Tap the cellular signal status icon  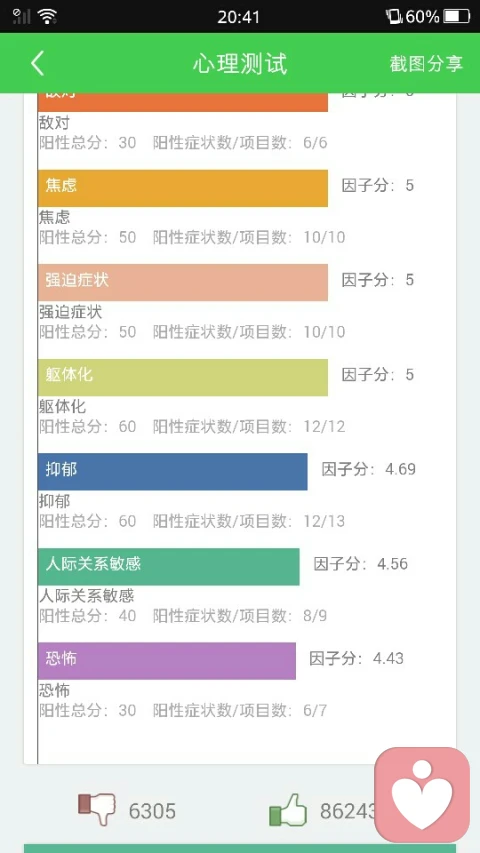[21, 16]
